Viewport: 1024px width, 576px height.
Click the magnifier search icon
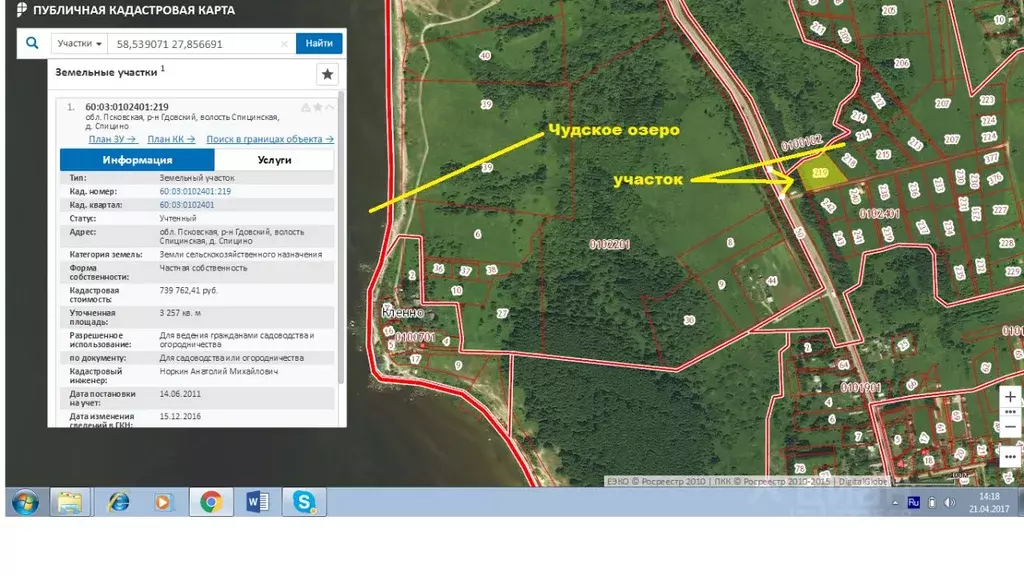point(33,43)
